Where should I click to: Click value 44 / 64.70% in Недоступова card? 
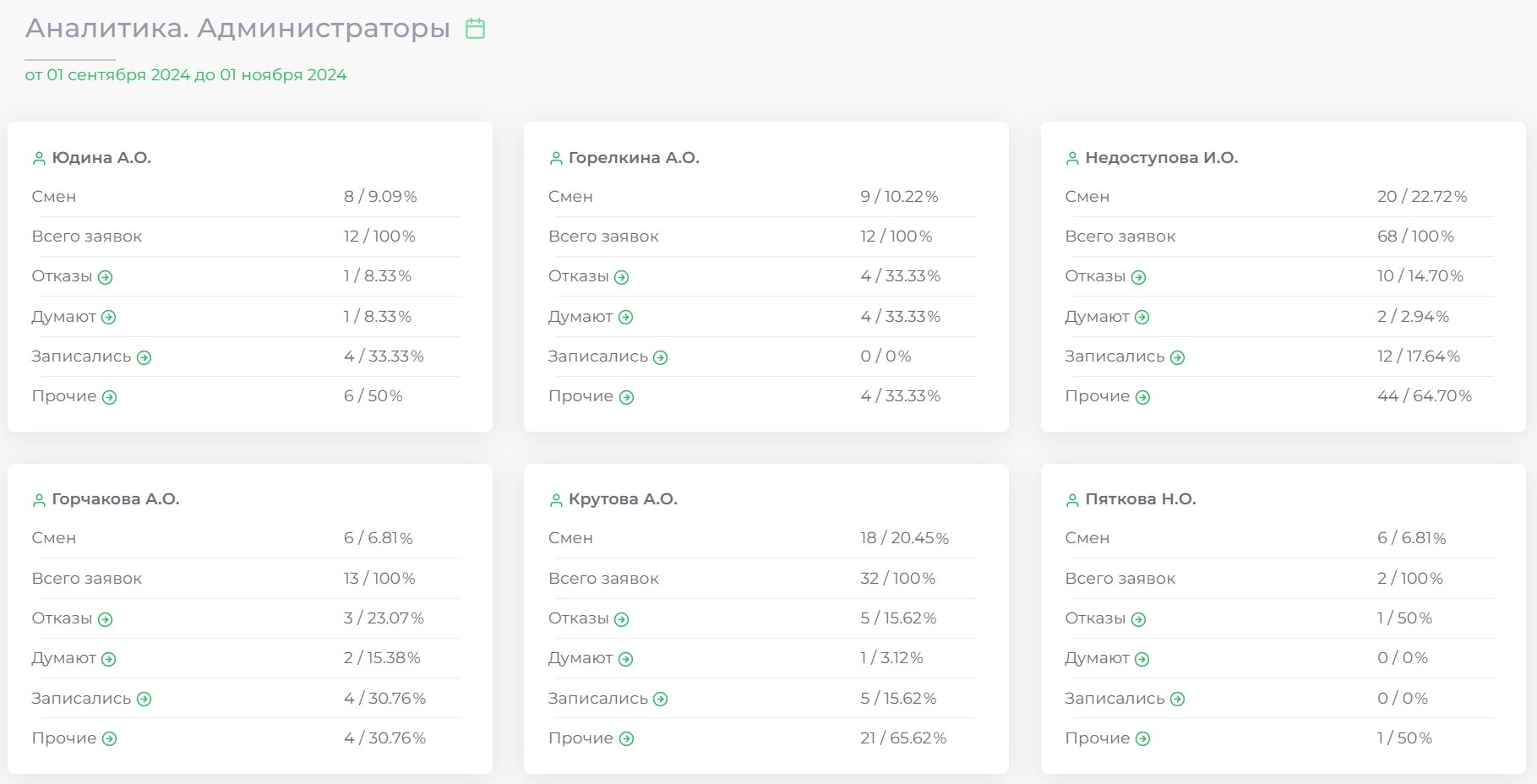[1425, 396]
